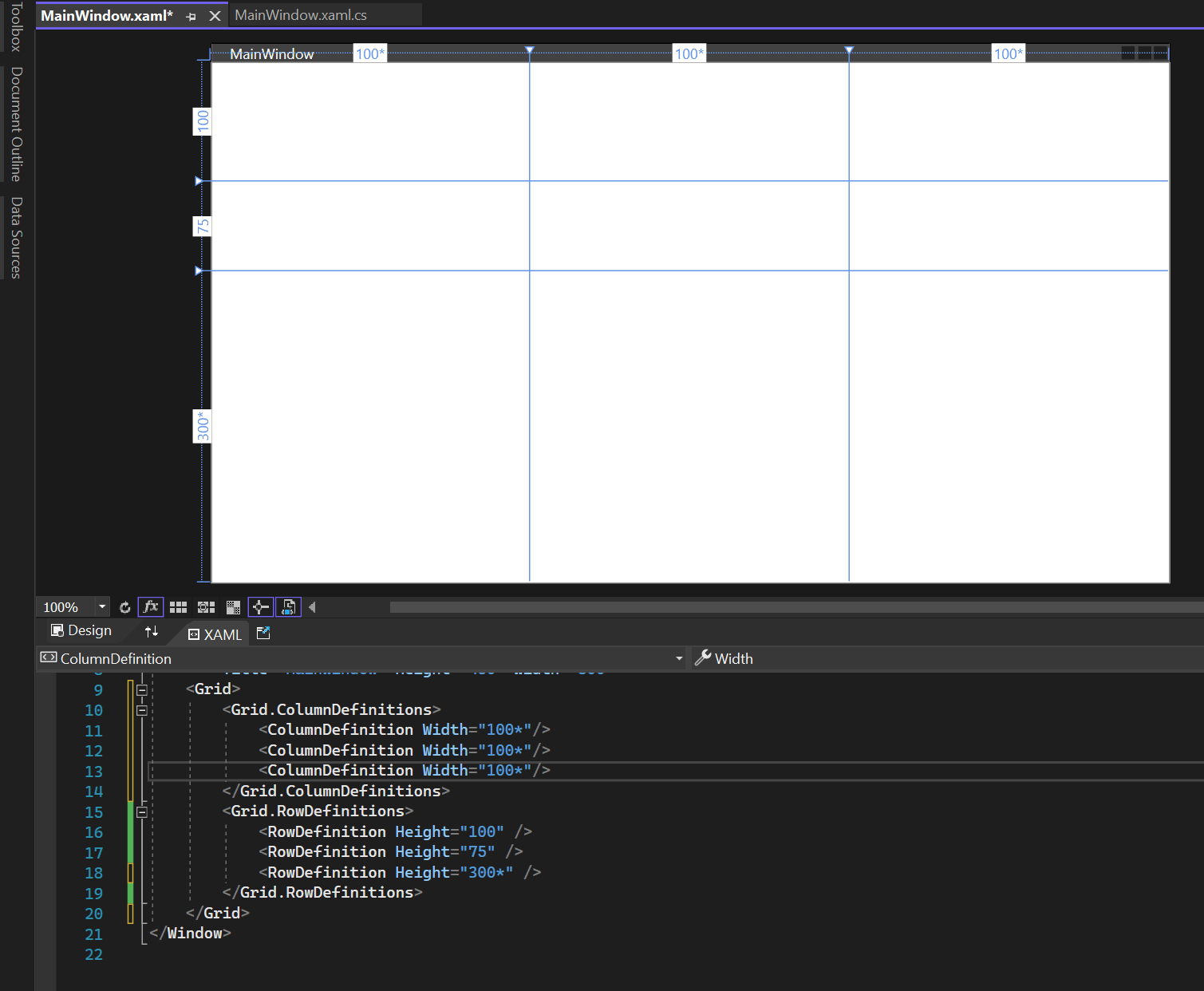
Task: Select the first column gridline handle at top
Action: [529, 50]
